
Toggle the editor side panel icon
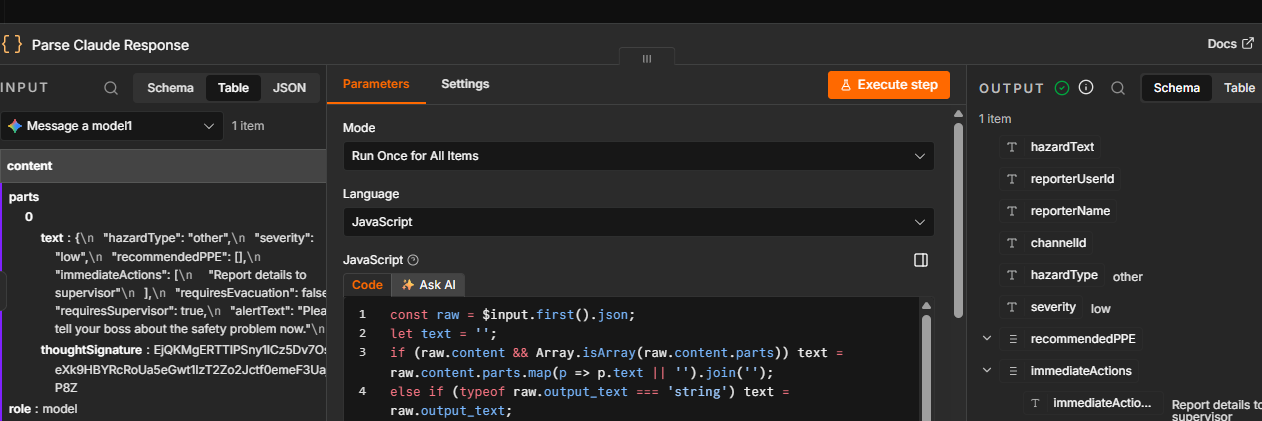point(921,260)
